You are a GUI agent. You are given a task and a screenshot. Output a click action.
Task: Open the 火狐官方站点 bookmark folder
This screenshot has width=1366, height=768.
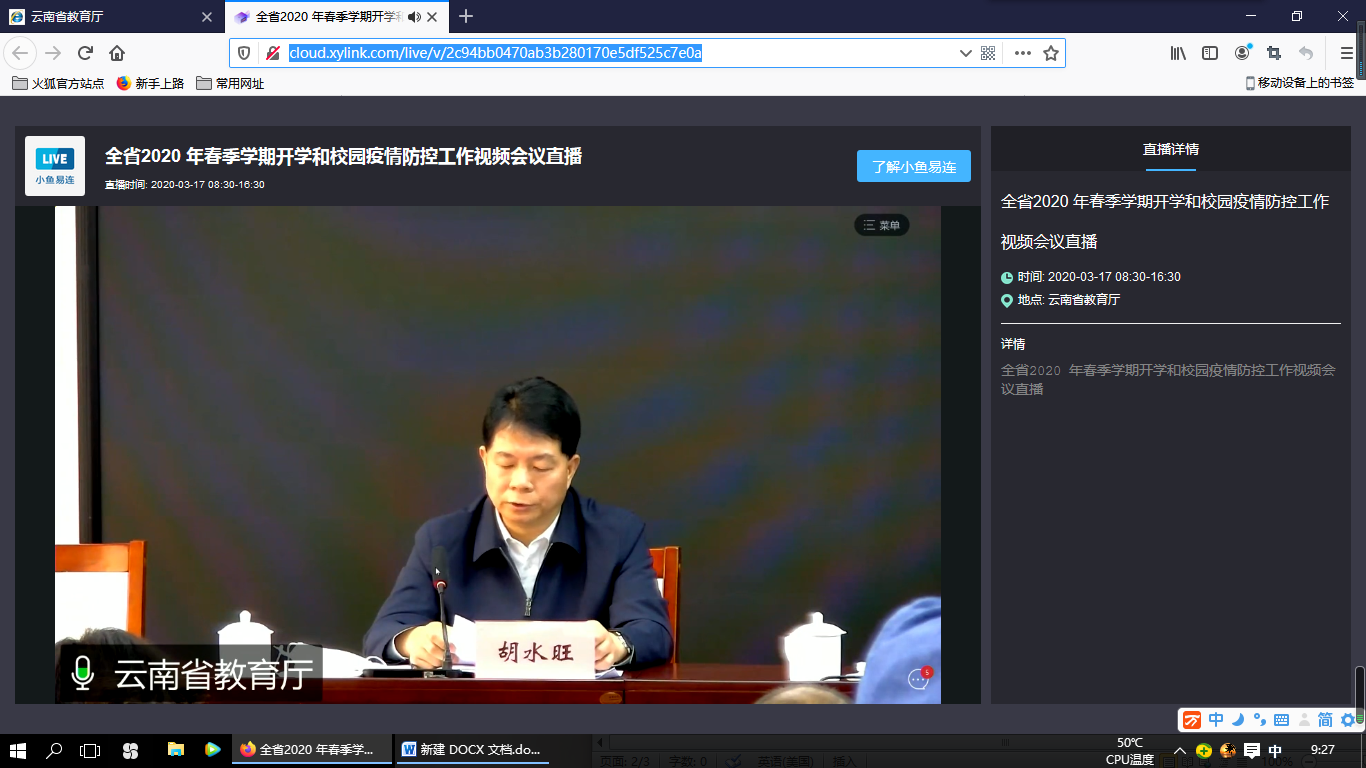coord(58,84)
